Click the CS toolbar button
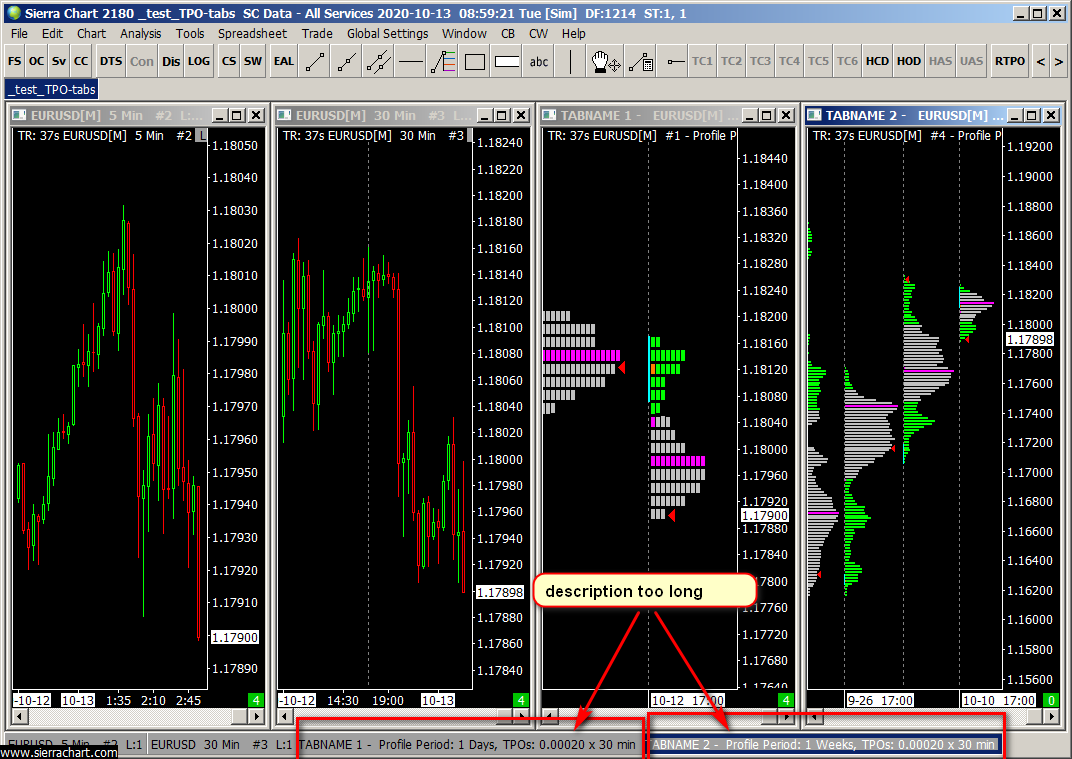Viewport: 1072px width, 759px height. tap(229, 61)
